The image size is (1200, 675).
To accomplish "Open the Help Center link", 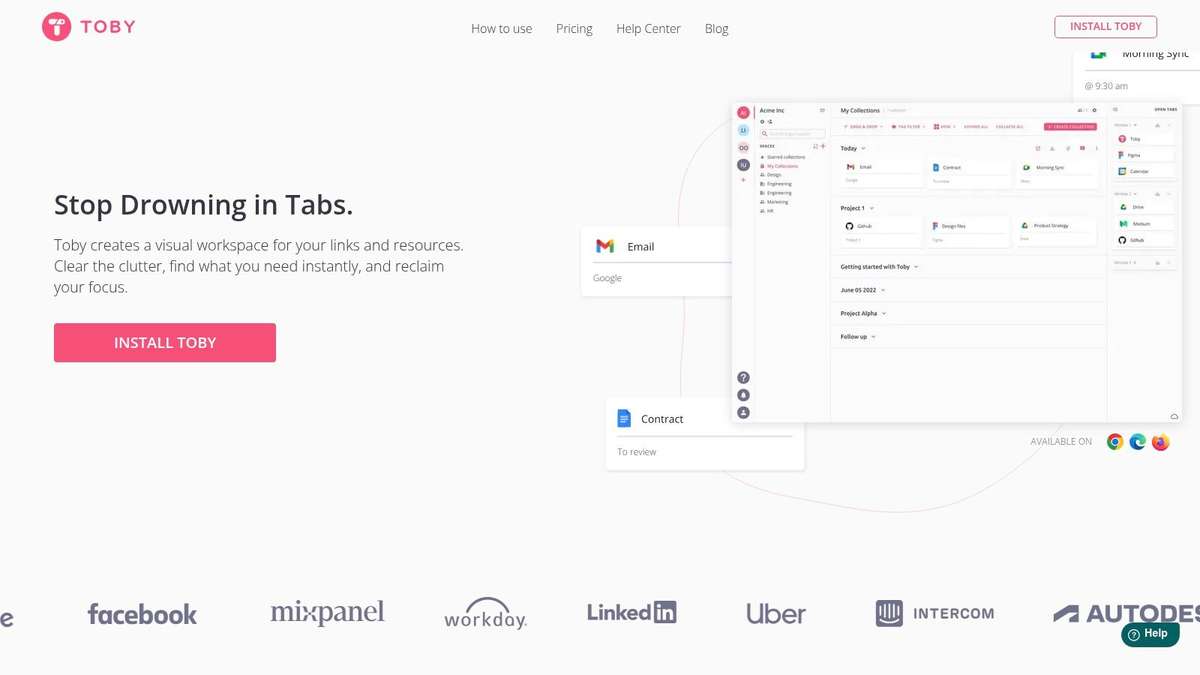I will [x=648, y=29].
